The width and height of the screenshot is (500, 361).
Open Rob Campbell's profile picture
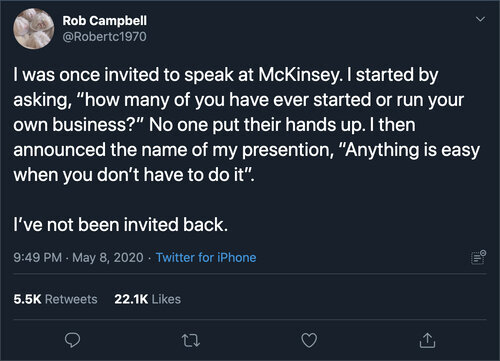[x=34, y=29]
